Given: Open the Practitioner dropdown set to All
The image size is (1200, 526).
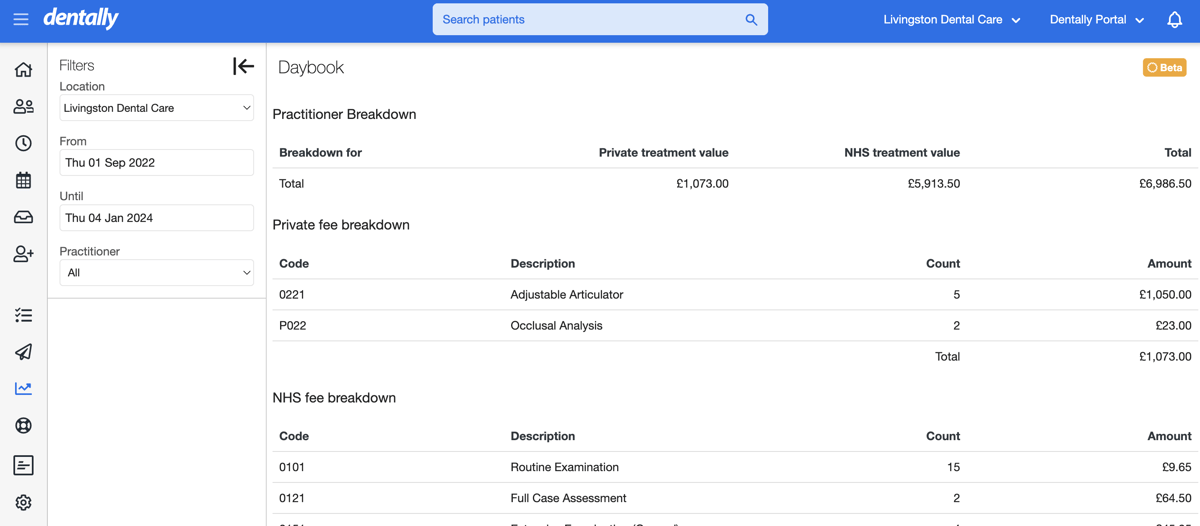Looking at the screenshot, I should click(156, 273).
